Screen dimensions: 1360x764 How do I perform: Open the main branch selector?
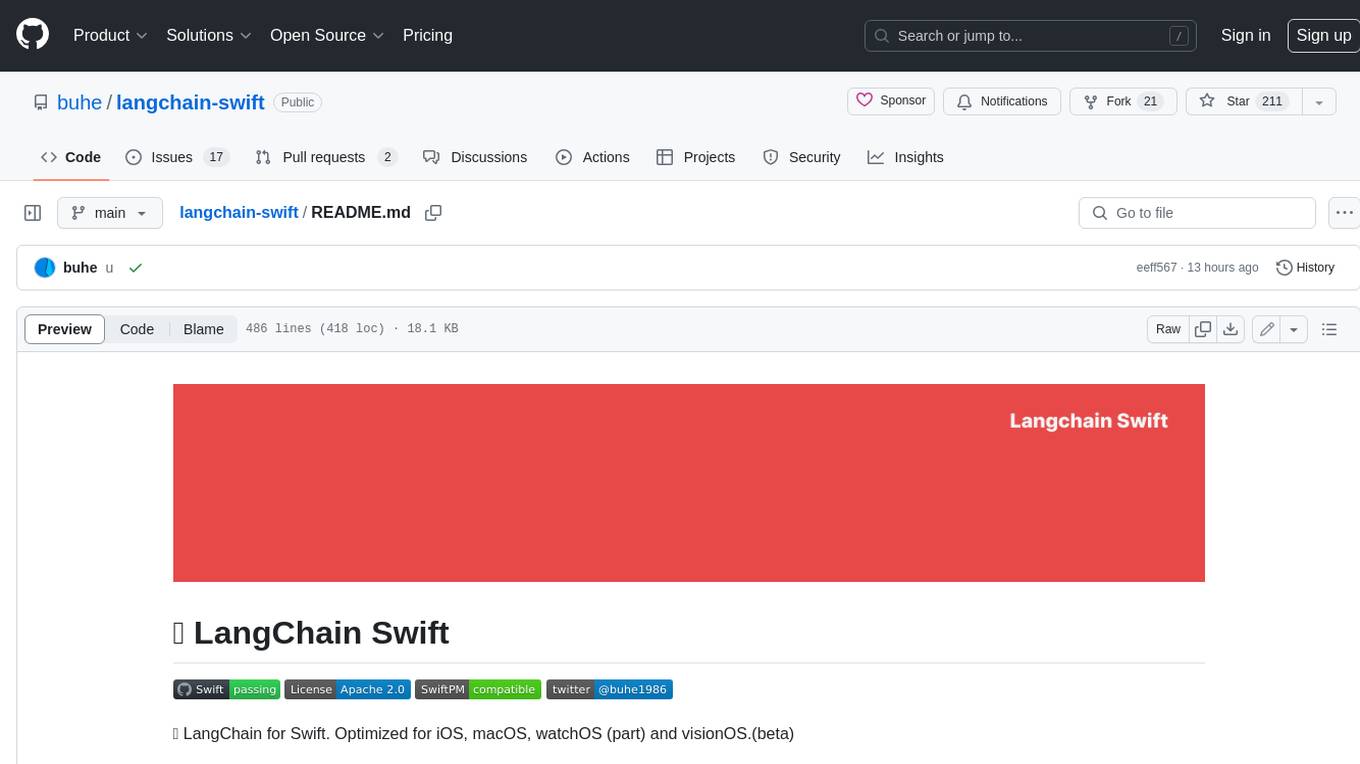pyautogui.click(x=109, y=213)
